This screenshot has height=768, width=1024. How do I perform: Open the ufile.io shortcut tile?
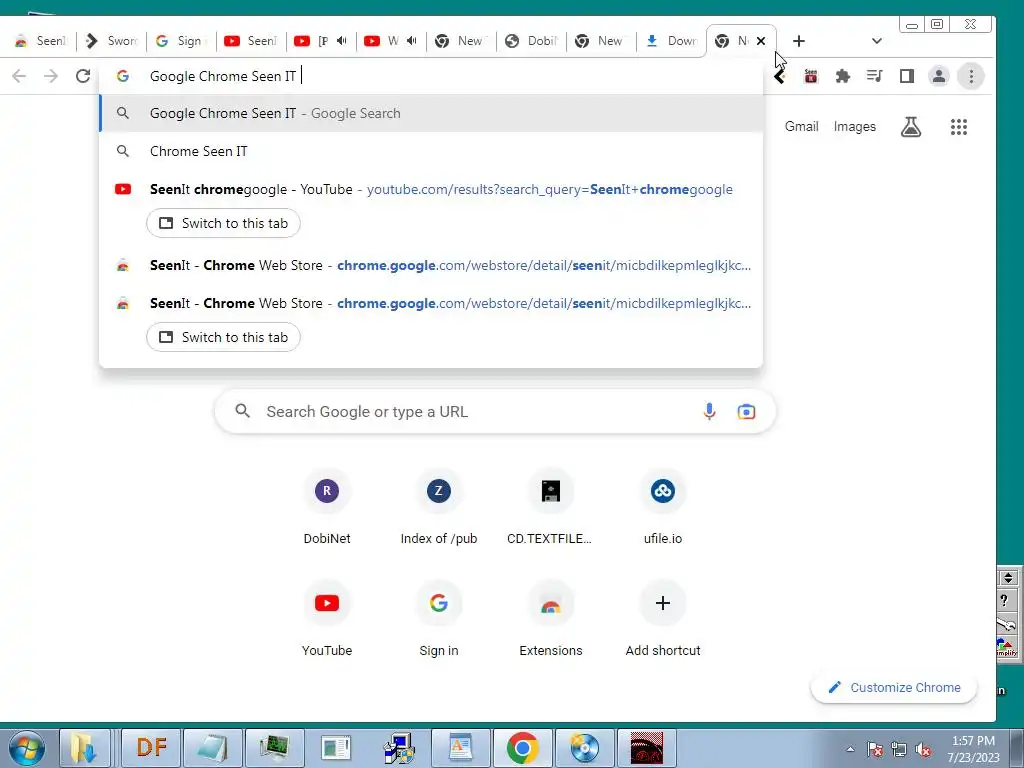[663, 507]
